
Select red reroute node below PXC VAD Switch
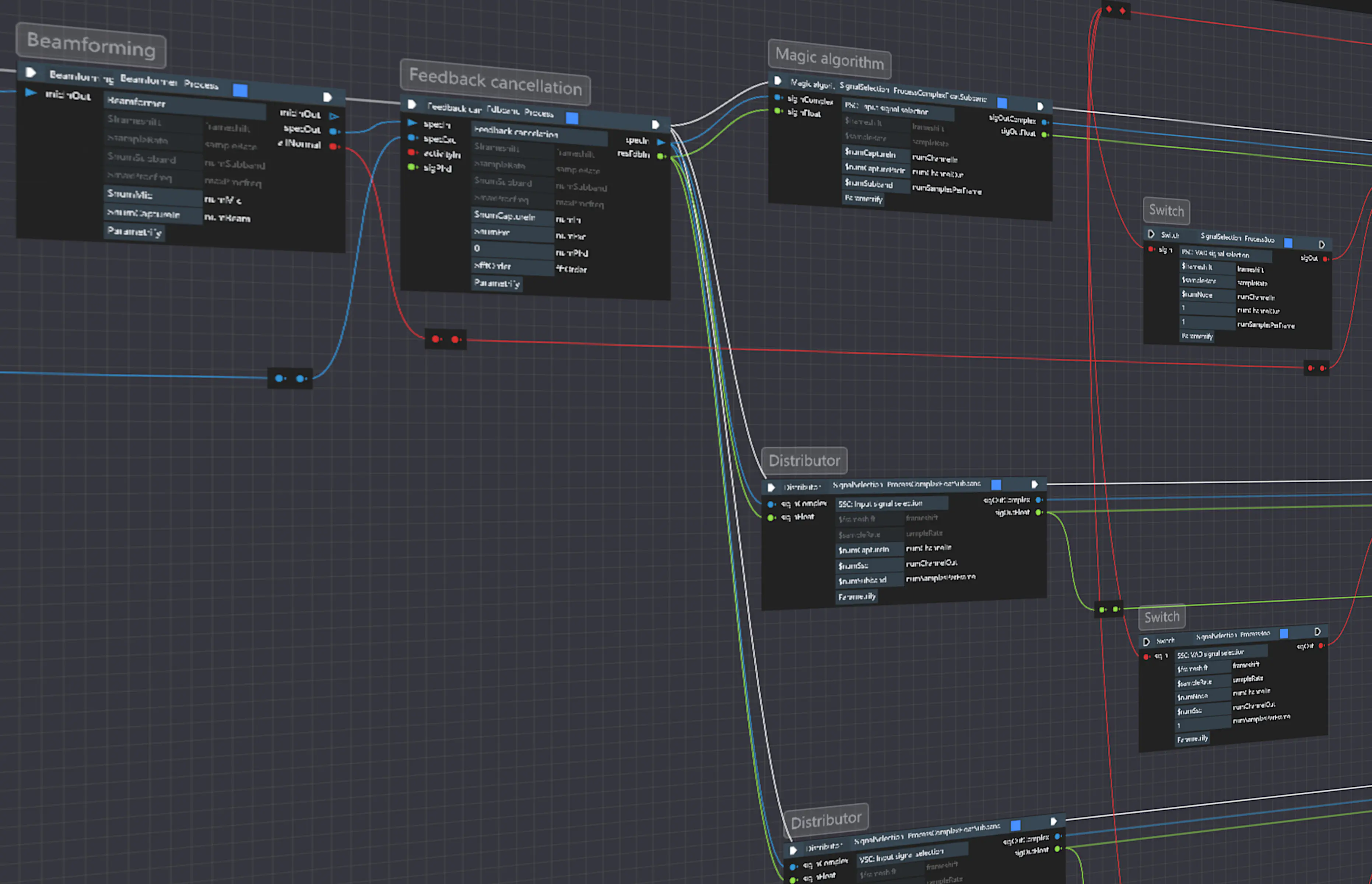click(x=1316, y=368)
